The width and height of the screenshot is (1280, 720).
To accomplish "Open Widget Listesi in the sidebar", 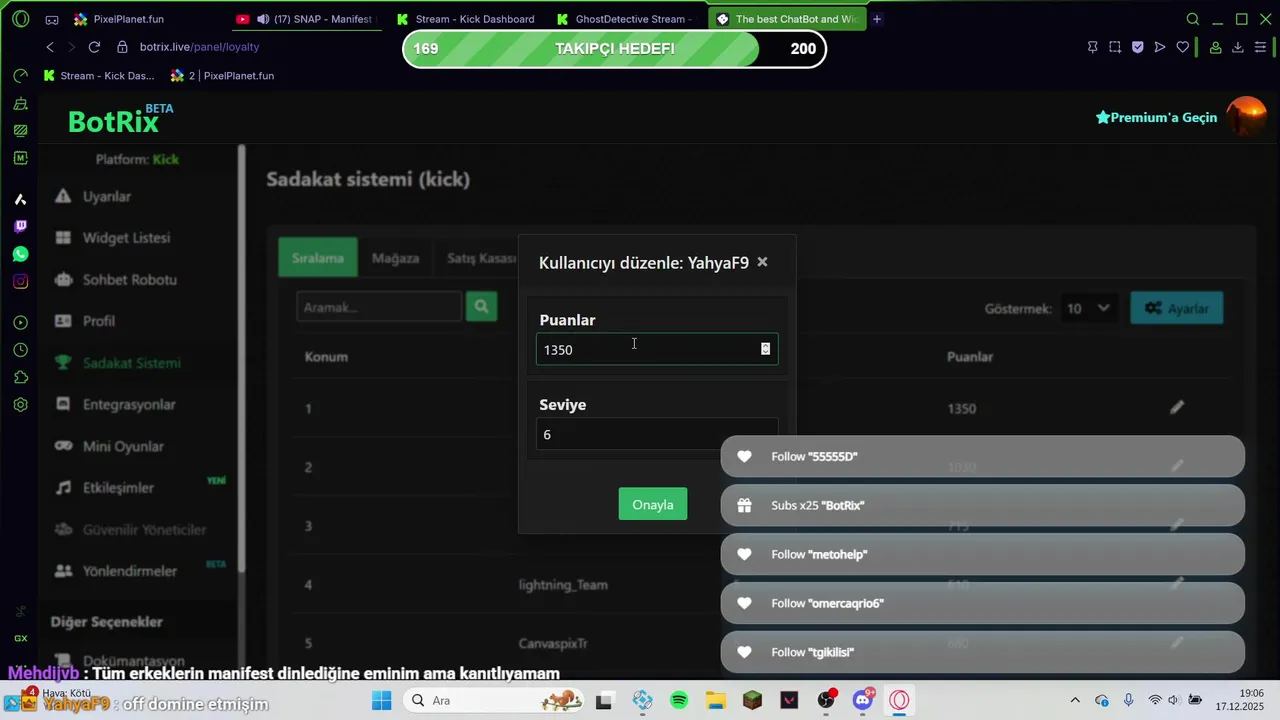I will tap(126, 238).
